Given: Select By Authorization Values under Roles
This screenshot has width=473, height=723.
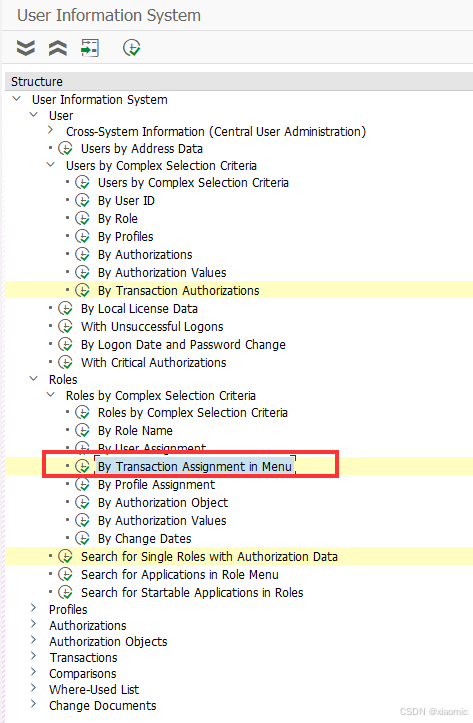Looking at the screenshot, I should click(162, 521).
